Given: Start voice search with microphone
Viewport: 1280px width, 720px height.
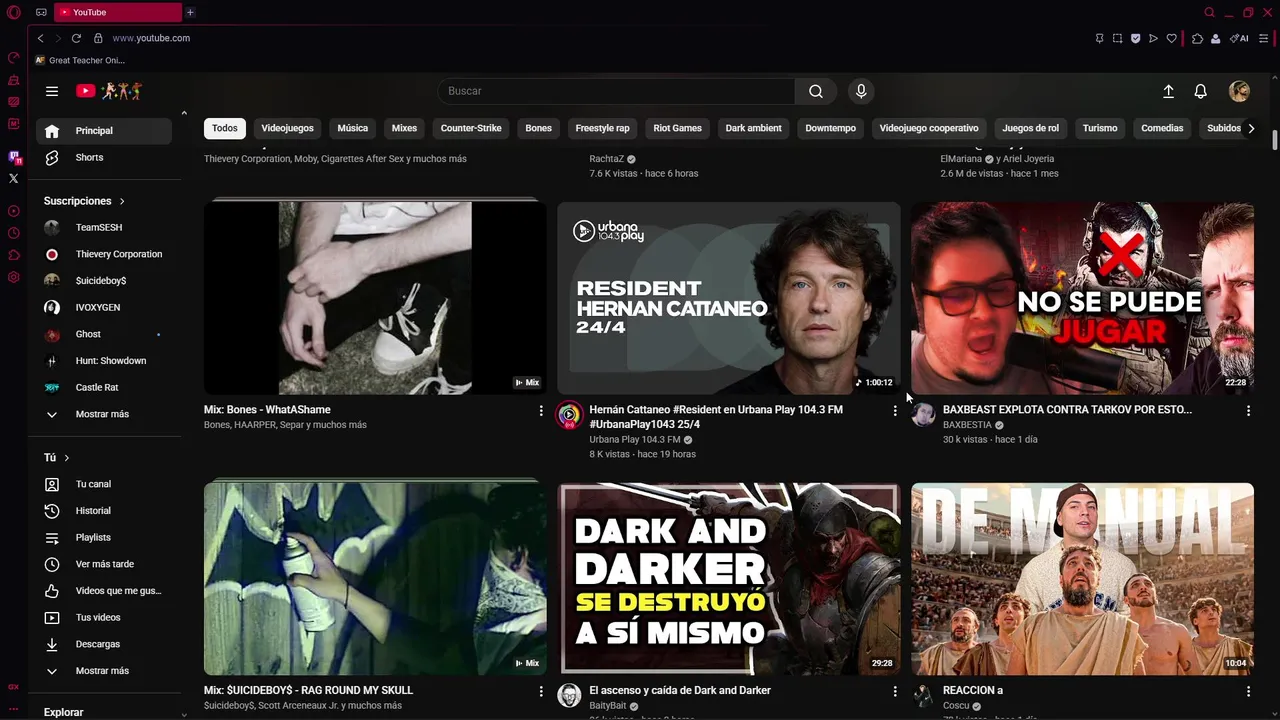Looking at the screenshot, I should pos(861,91).
